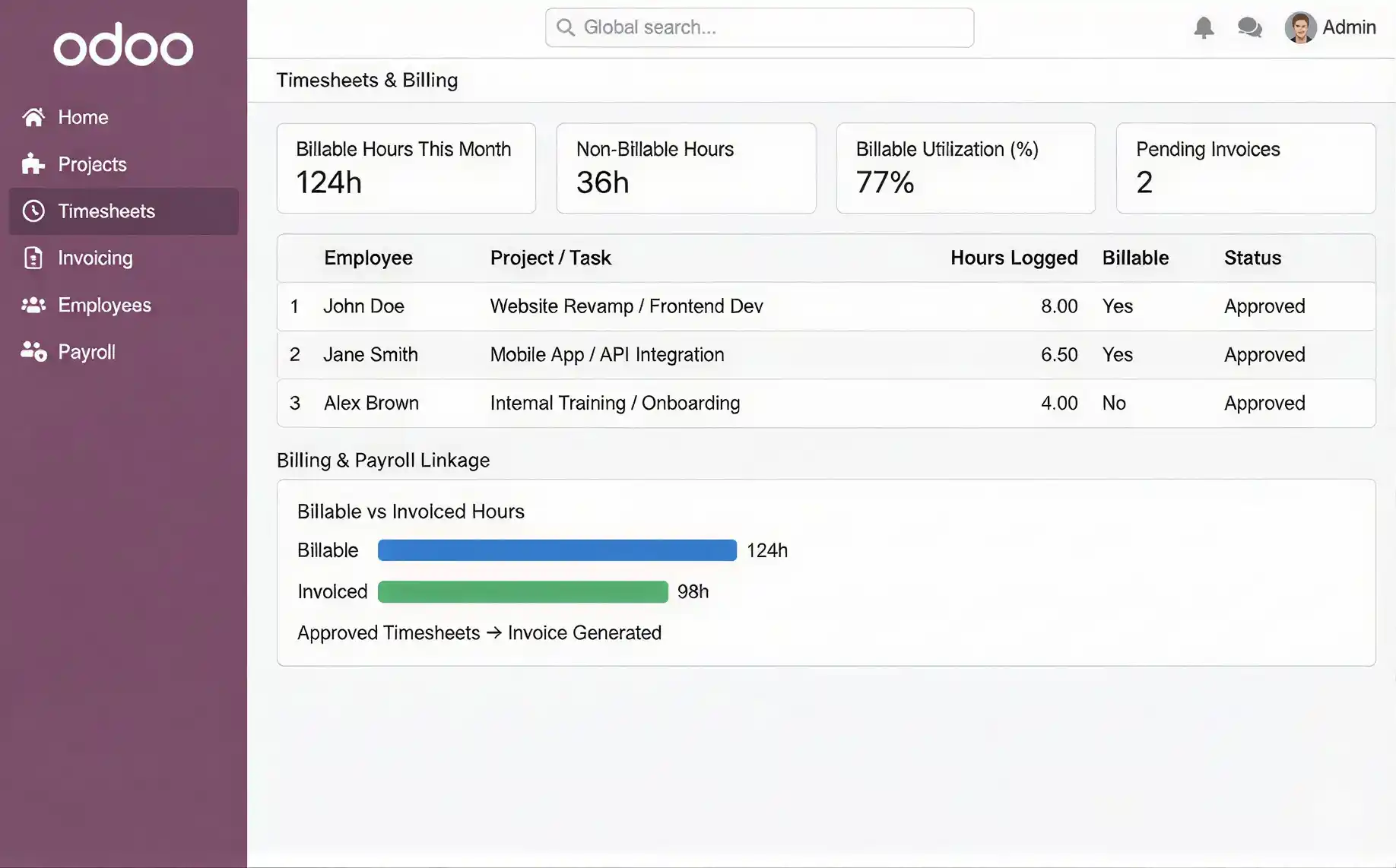Image resolution: width=1396 pixels, height=868 pixels.
Task: Click the Projects briefcase icon
Action: [32, 164]
